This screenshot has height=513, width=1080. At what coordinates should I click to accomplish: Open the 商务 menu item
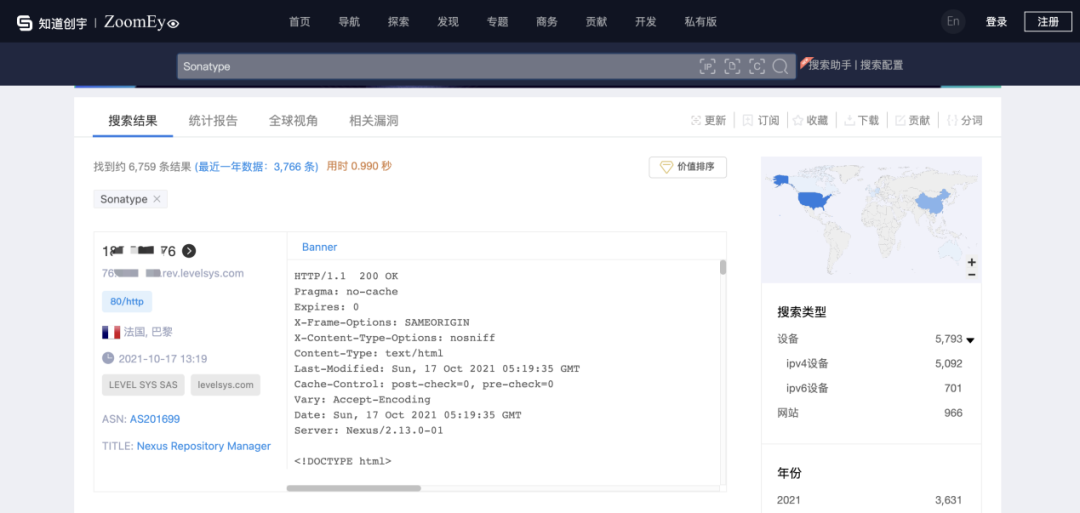pyautogui.click(x=547, y=22)
